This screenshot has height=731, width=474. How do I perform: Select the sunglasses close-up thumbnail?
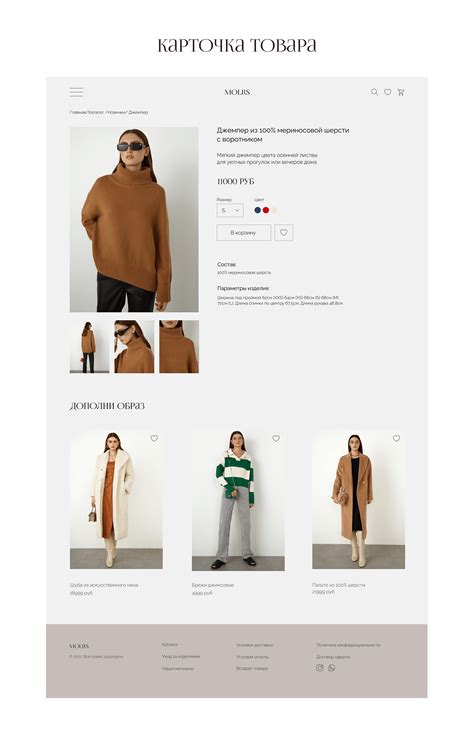[134, 346]
